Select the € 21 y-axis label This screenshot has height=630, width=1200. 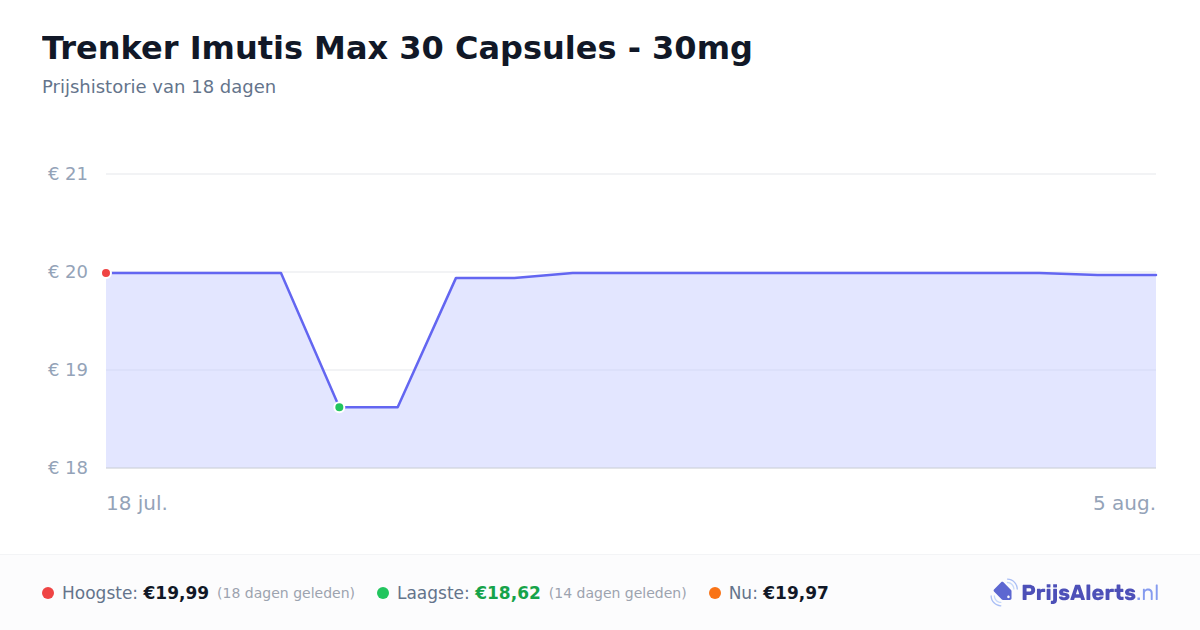pos(68,174)
